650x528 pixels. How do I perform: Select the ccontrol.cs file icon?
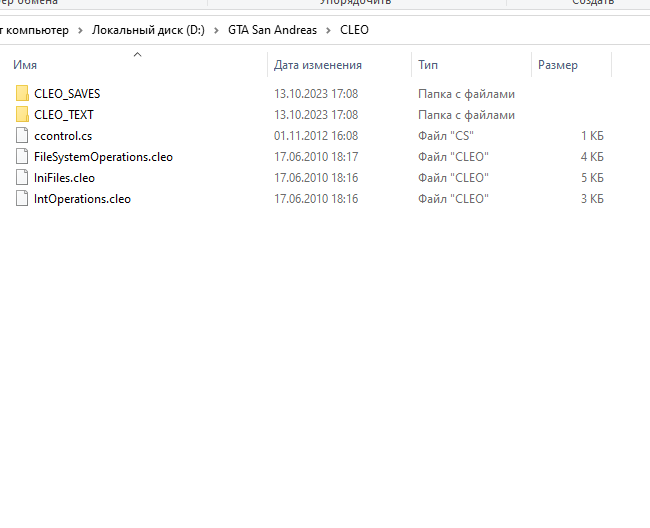click(x=23, y=136)
